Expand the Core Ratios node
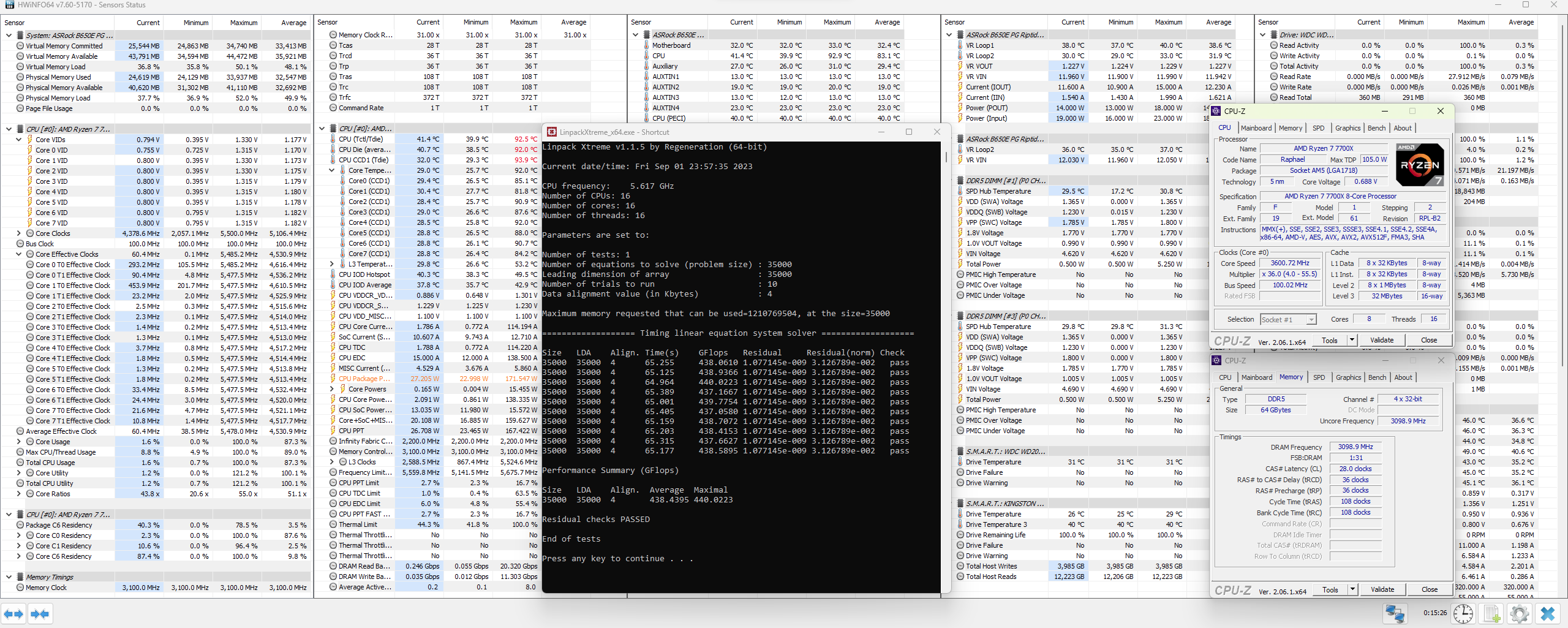This screenshot has height=628, width=1568. 18,494
